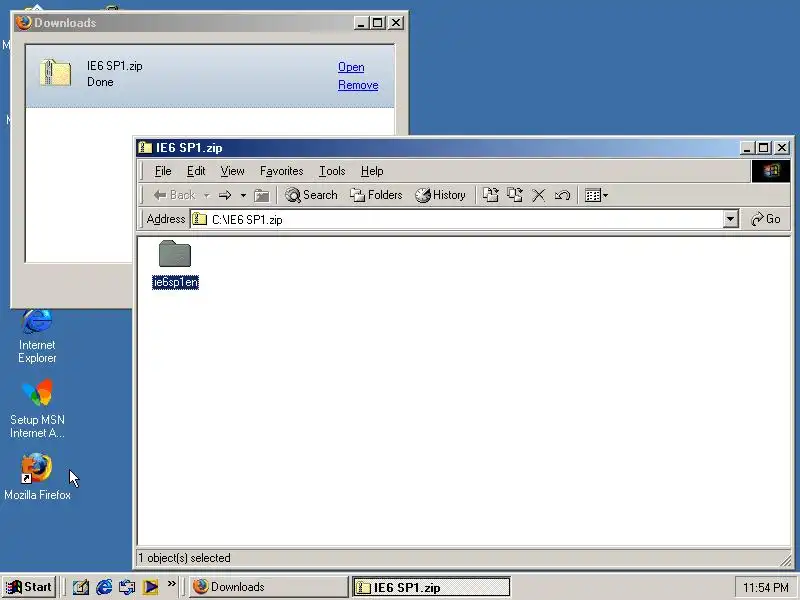The width and height of the screenshot is (800, 600).
Task: Close the Downloads window
Action: [396, 23]
